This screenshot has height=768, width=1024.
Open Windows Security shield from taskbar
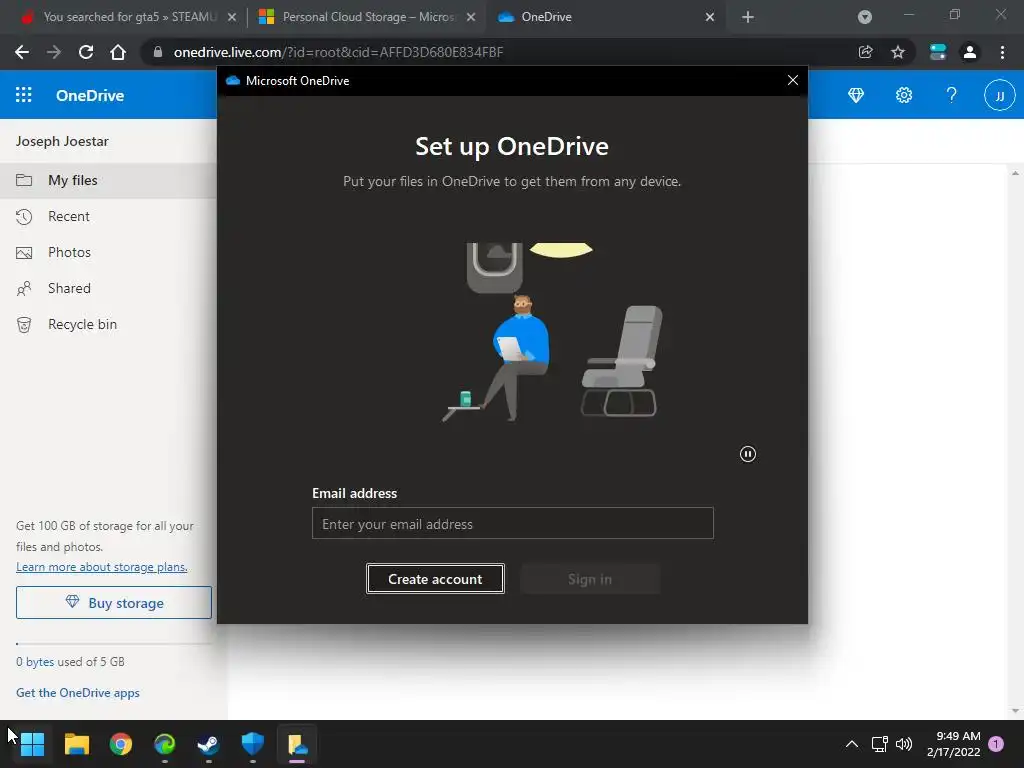coord(253,744)
